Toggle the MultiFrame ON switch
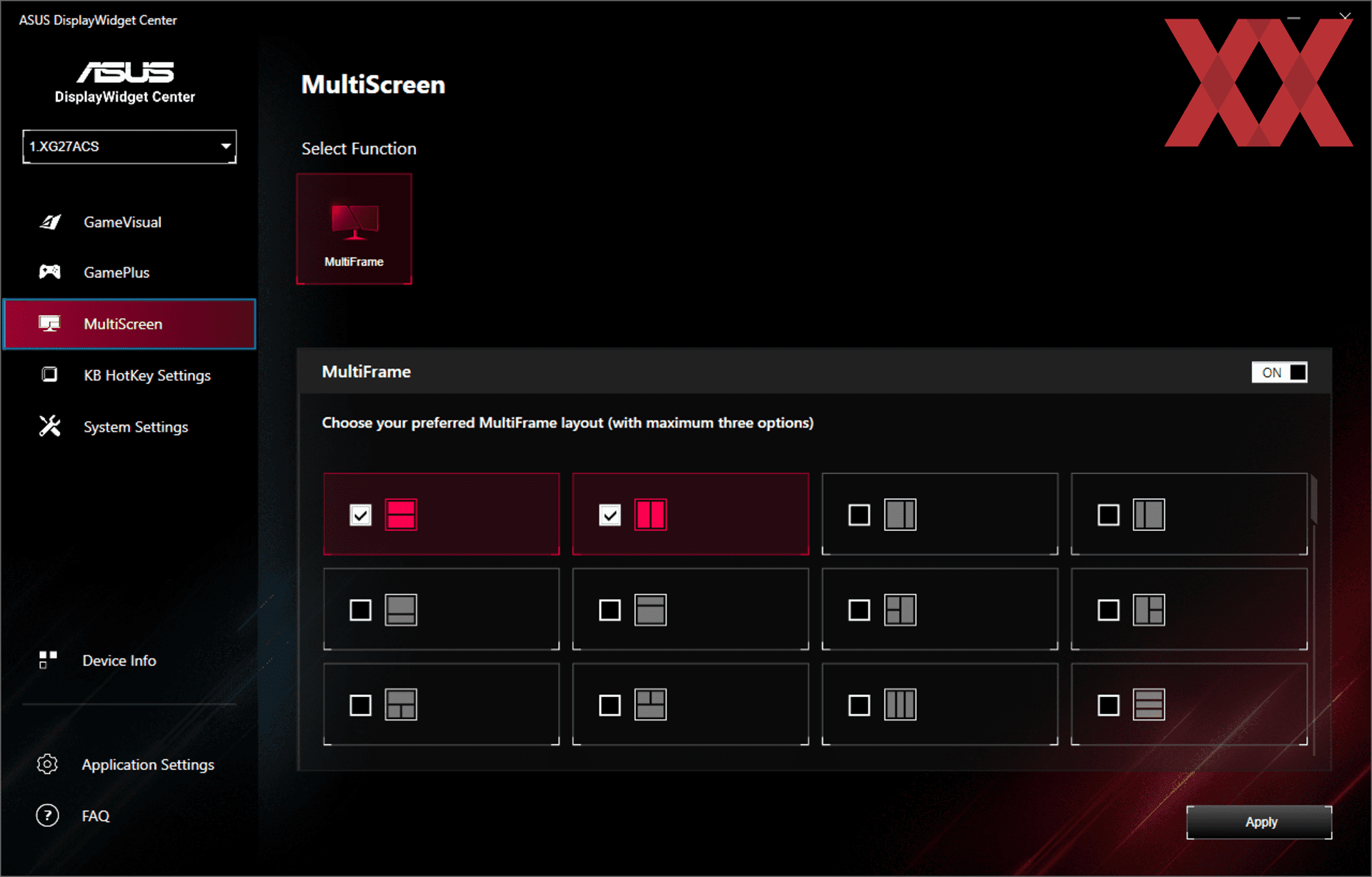The width and height of the screenshot is (1372, 877). coord(1279,372)
